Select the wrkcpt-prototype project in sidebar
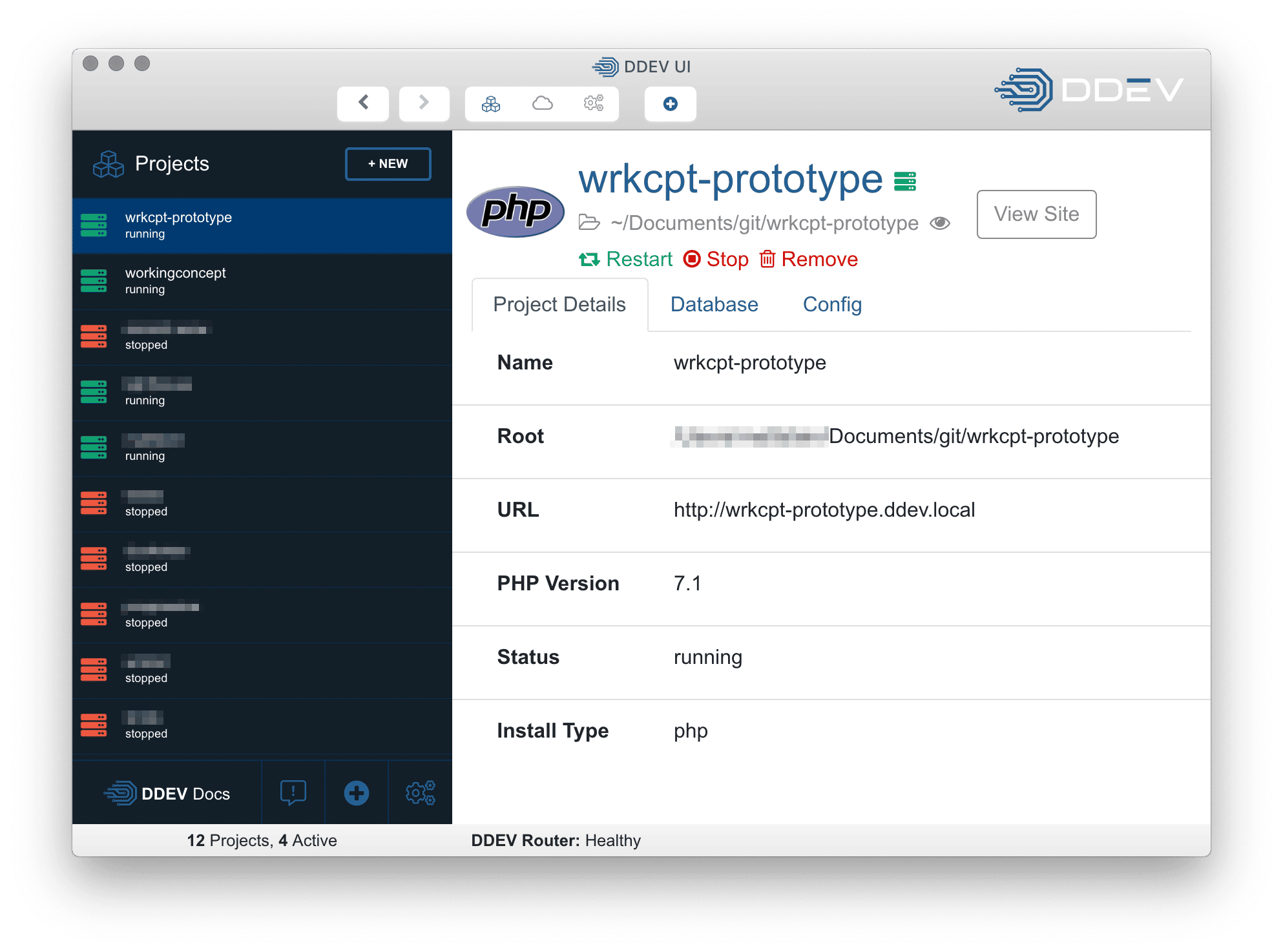 click(262, 225)
